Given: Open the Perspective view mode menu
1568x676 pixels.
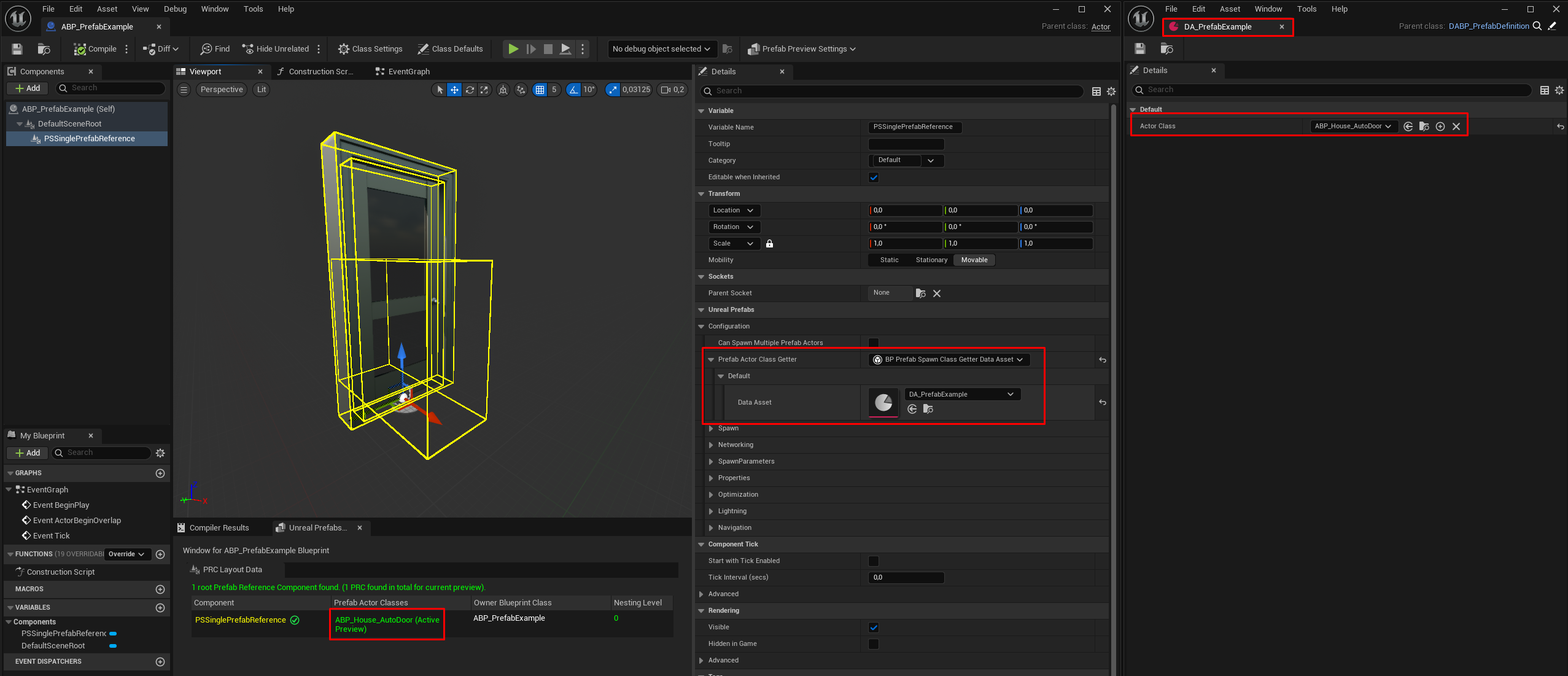Looking at the screenshot, I should [x=222, y=90].
